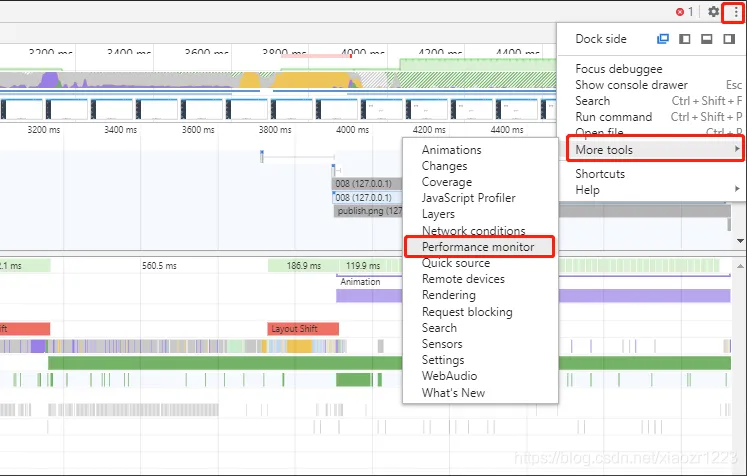Select Coverage tool entry
The width and height of the screenshot is (747, 476).
(x=447, y=182)
